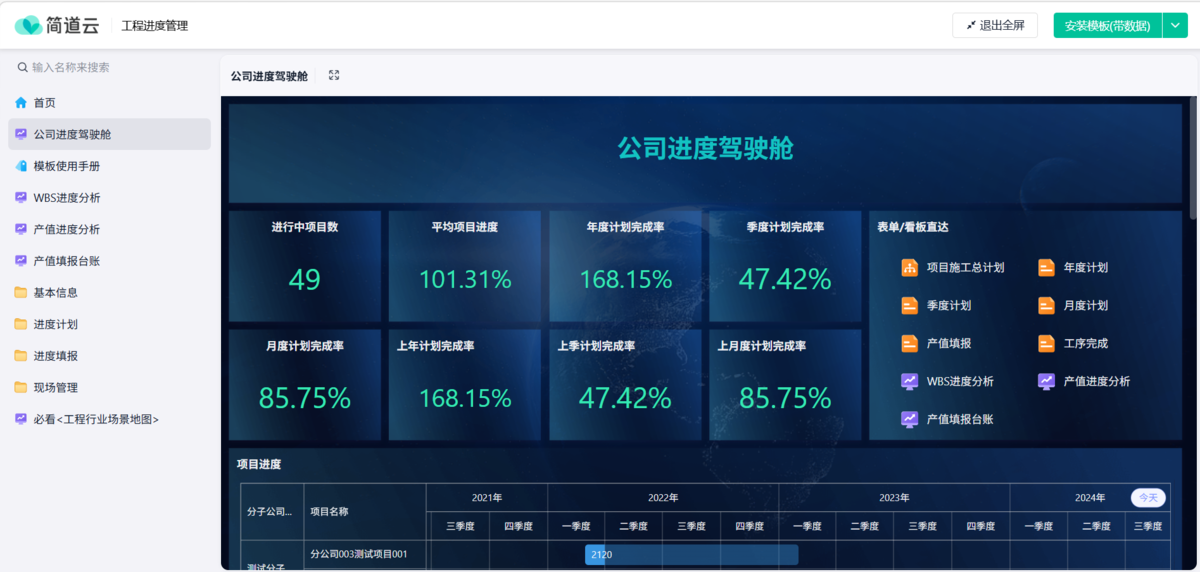The height and width of the screenshot is (572, 1200).
Task: Click the 上年计划完成率 168.15% value
Action: coord(465,398)
